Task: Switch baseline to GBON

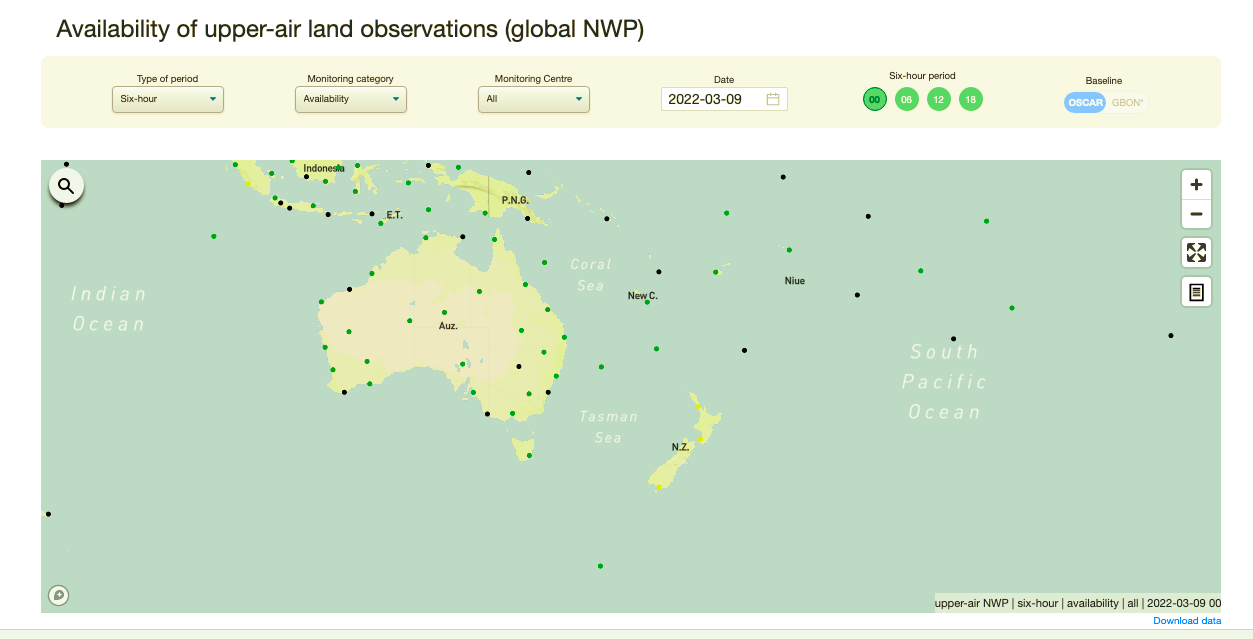Action: [1129, 102]
